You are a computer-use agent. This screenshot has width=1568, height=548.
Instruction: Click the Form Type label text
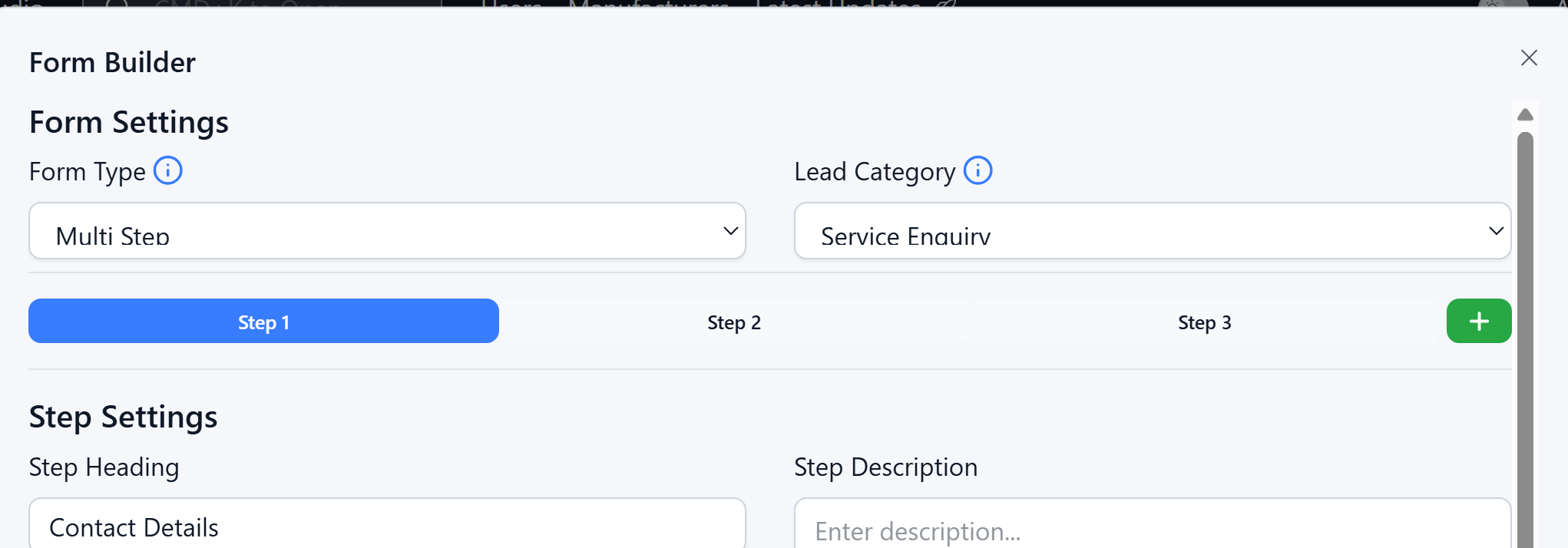point(87,172)
